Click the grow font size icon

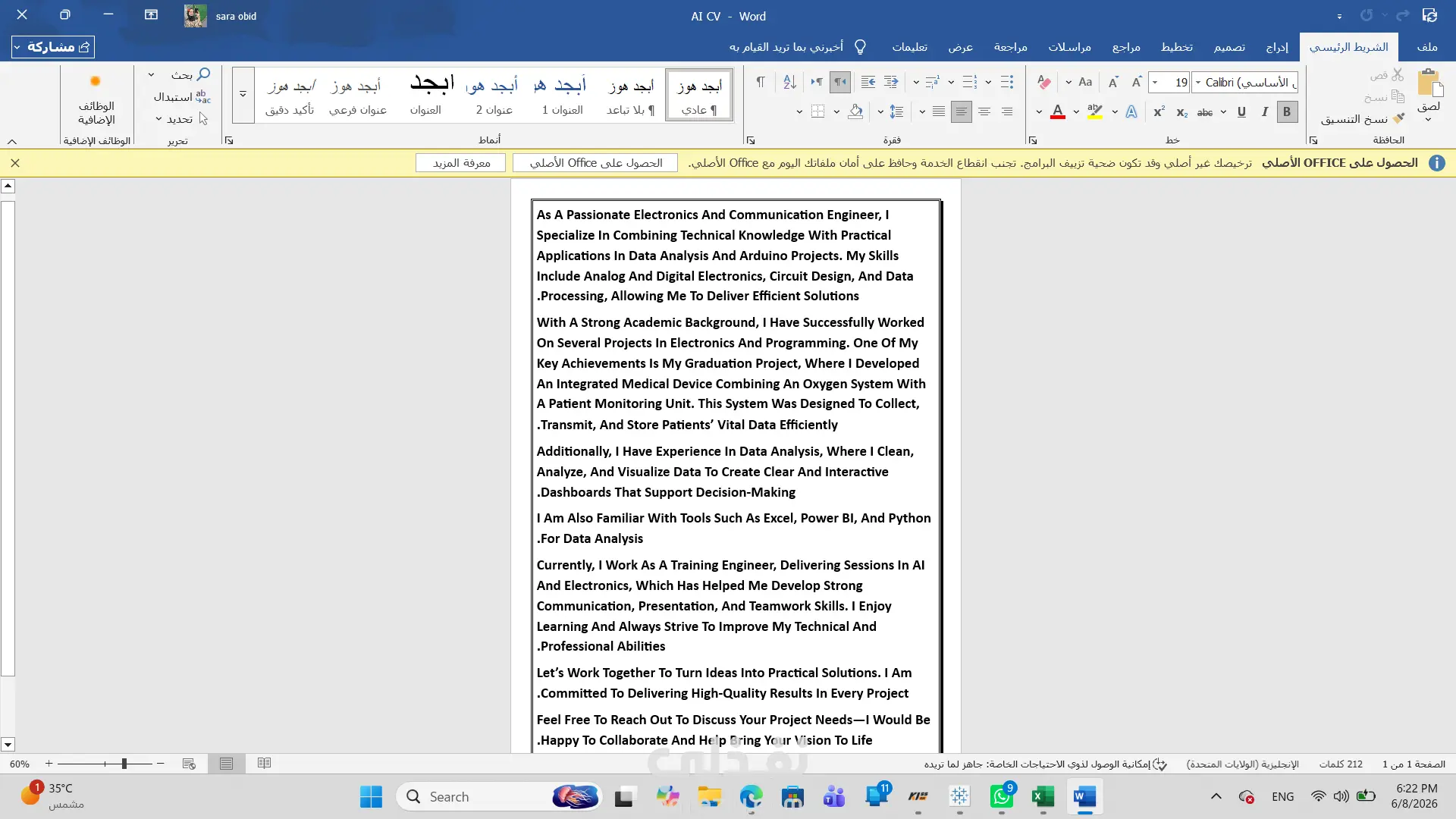[1136, 82]
